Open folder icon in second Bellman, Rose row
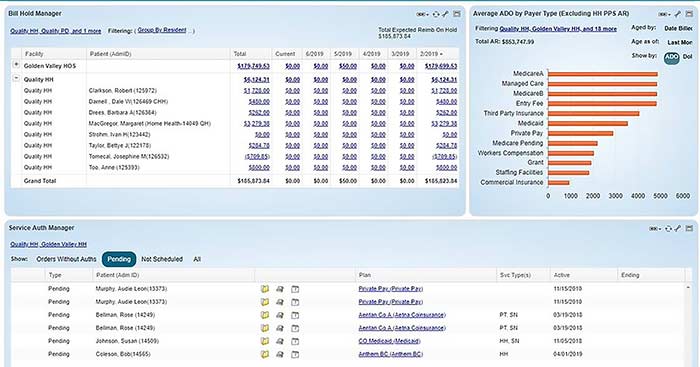The height and width of the screenshot is (367, 700). coord(265,328)
